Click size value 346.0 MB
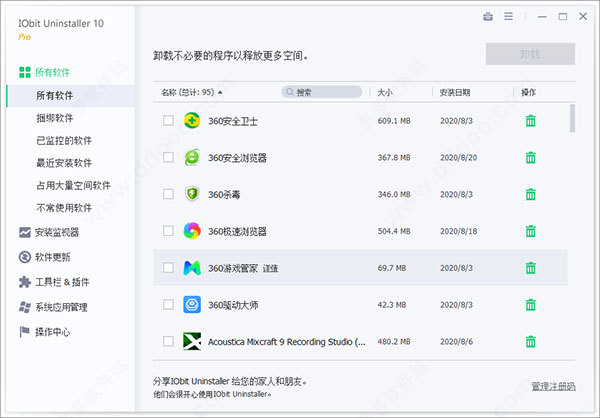The width and height of the screenshot is (600, 418). [x=394, y=194]
